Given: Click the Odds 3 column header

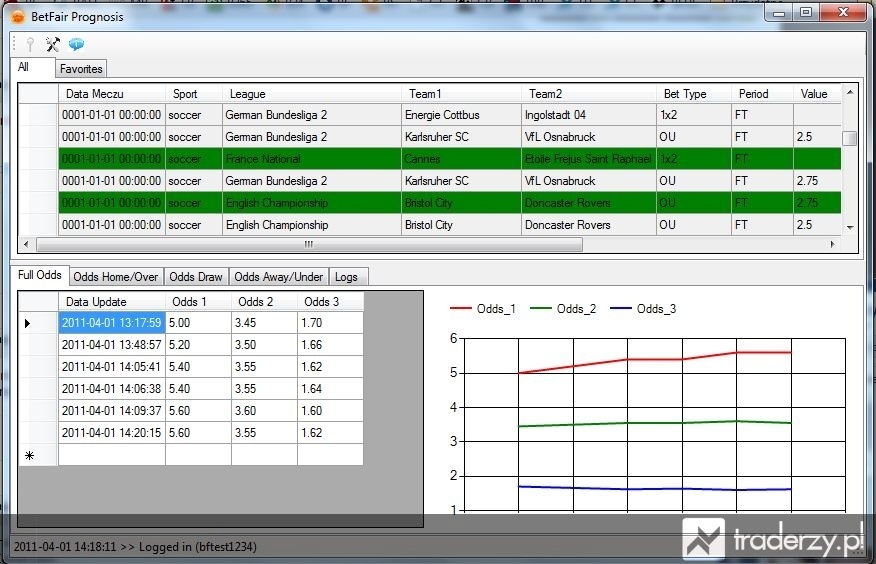Looking at the screenshot, I should point(330,302).
